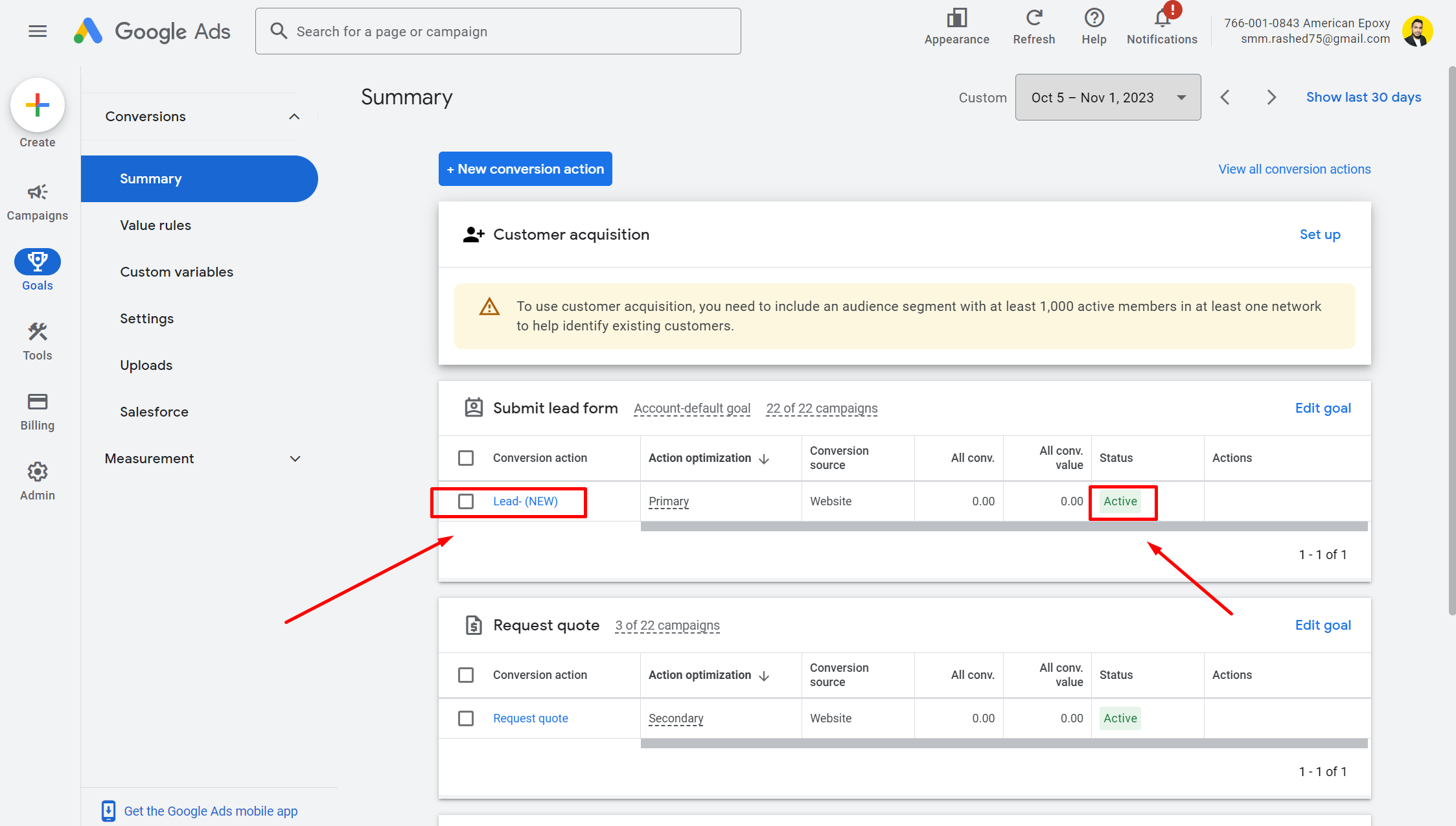
Task: Open the Appearance icon
Action: tap(956, 18)
